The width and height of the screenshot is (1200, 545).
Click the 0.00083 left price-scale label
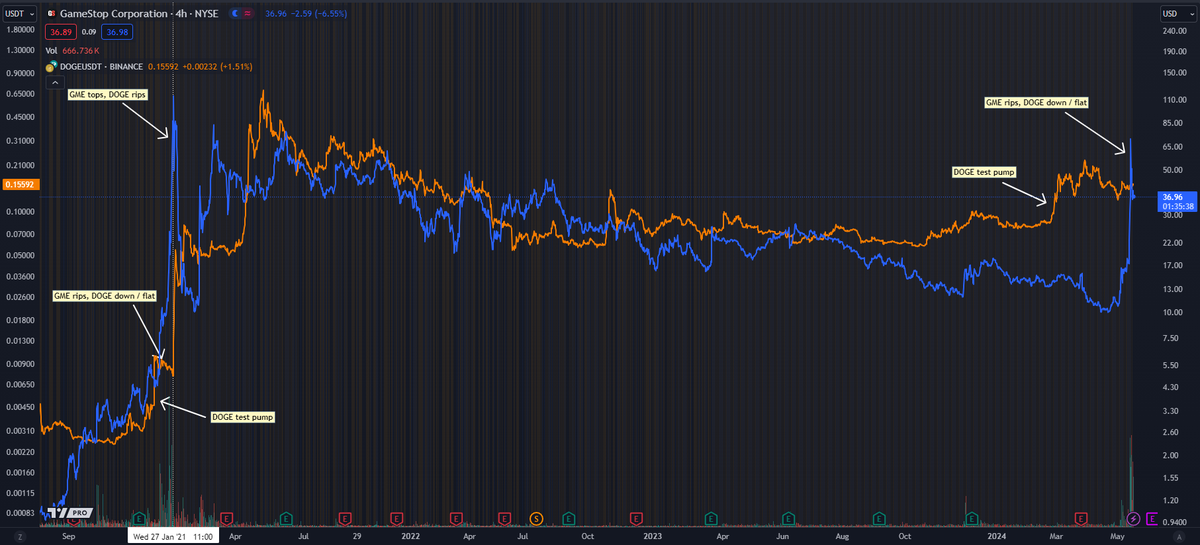[20, 513]
